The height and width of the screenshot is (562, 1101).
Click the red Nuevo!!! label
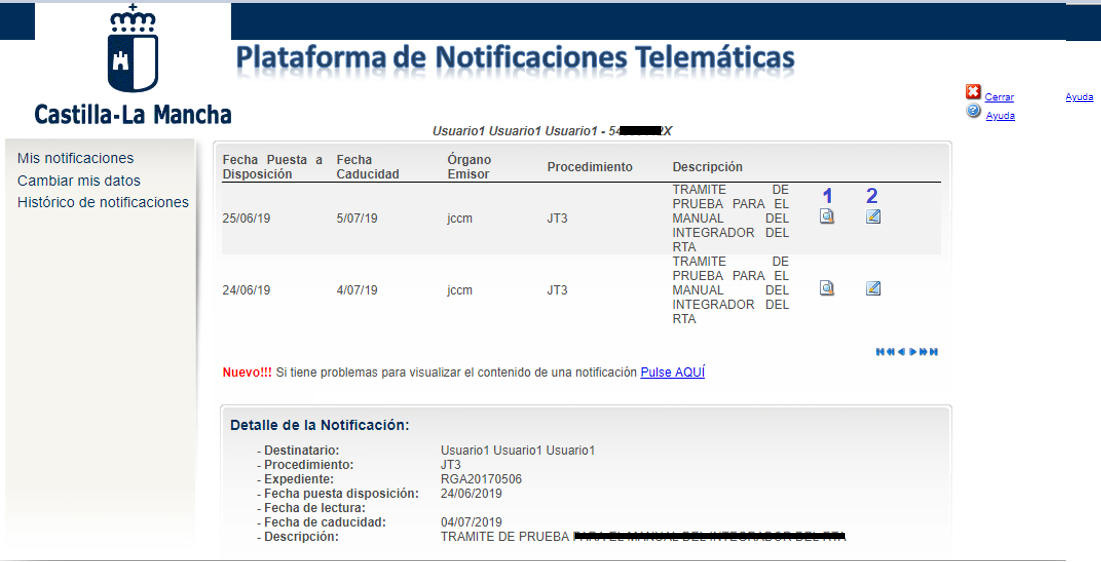pos(247,372)
